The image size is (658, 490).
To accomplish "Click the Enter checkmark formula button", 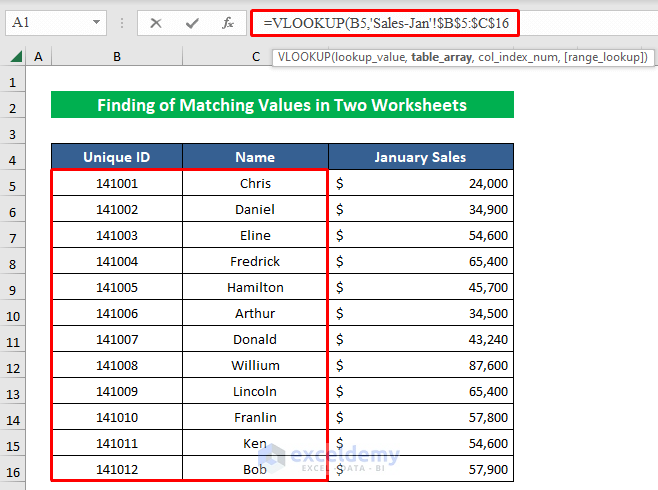I will pos(192,22).
